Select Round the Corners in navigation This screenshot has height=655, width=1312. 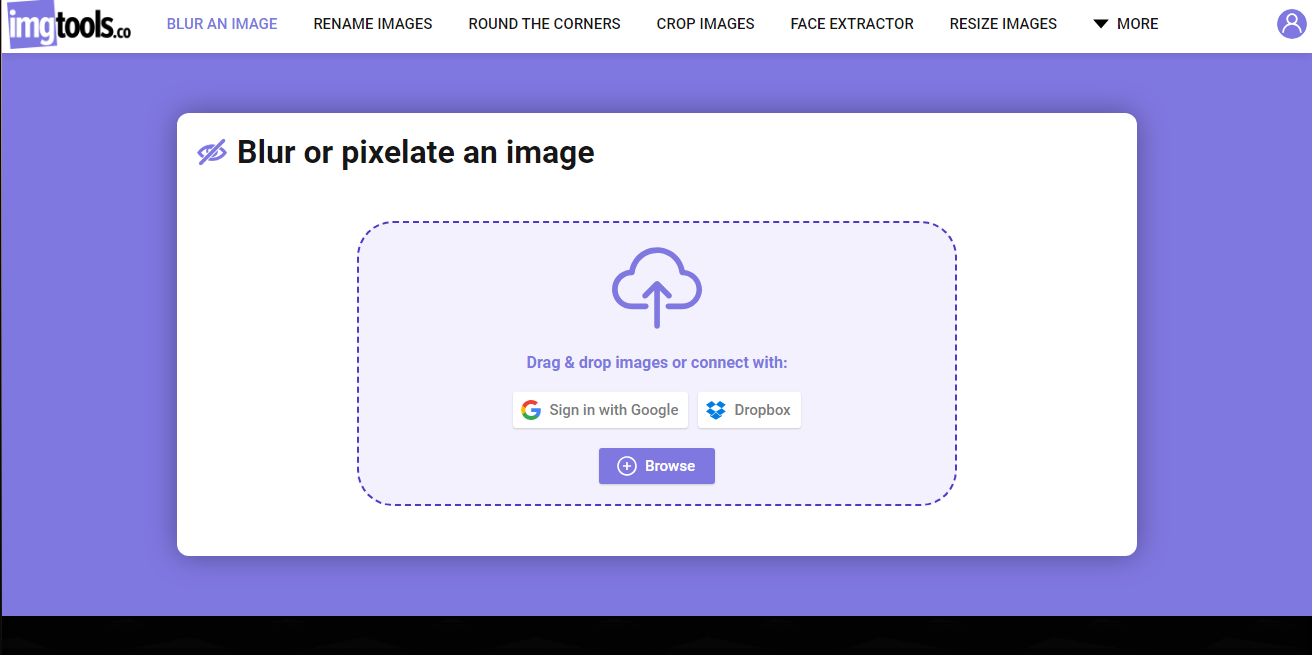(544, 24)
